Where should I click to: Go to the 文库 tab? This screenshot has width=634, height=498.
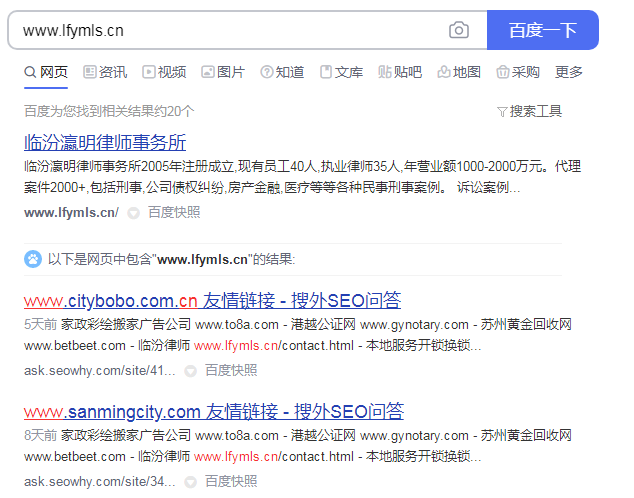[x=341, y=72]
